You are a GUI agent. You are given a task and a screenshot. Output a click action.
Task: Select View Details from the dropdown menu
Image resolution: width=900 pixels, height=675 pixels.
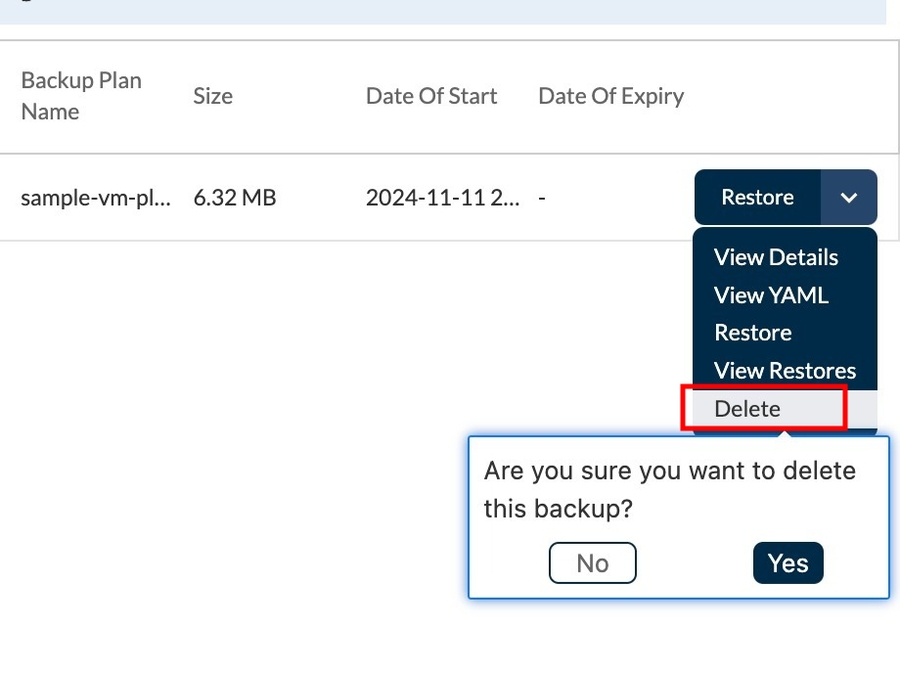(x=776, y=257)
